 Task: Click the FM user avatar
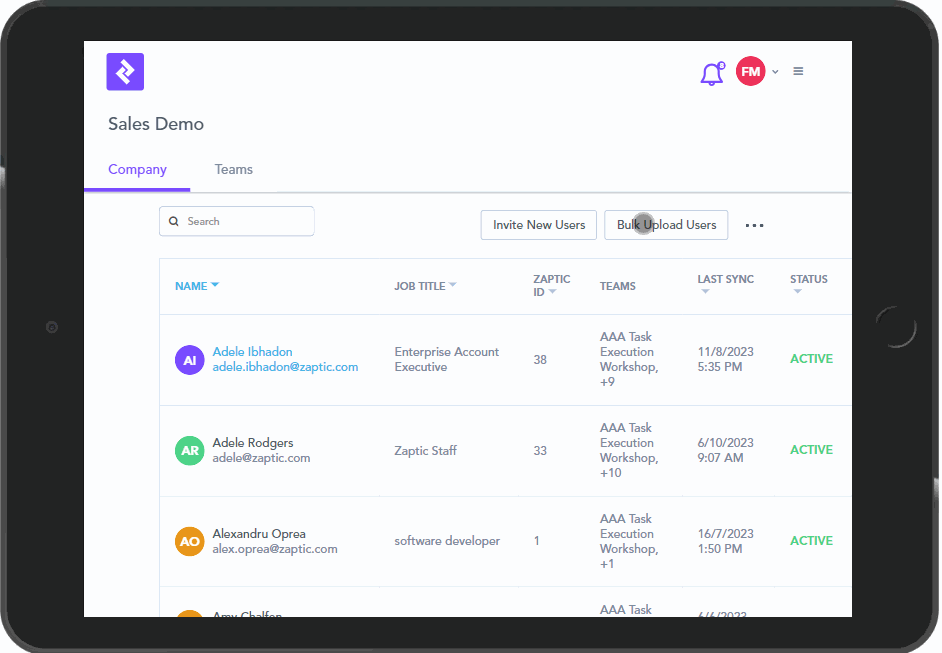pos(750,71)
